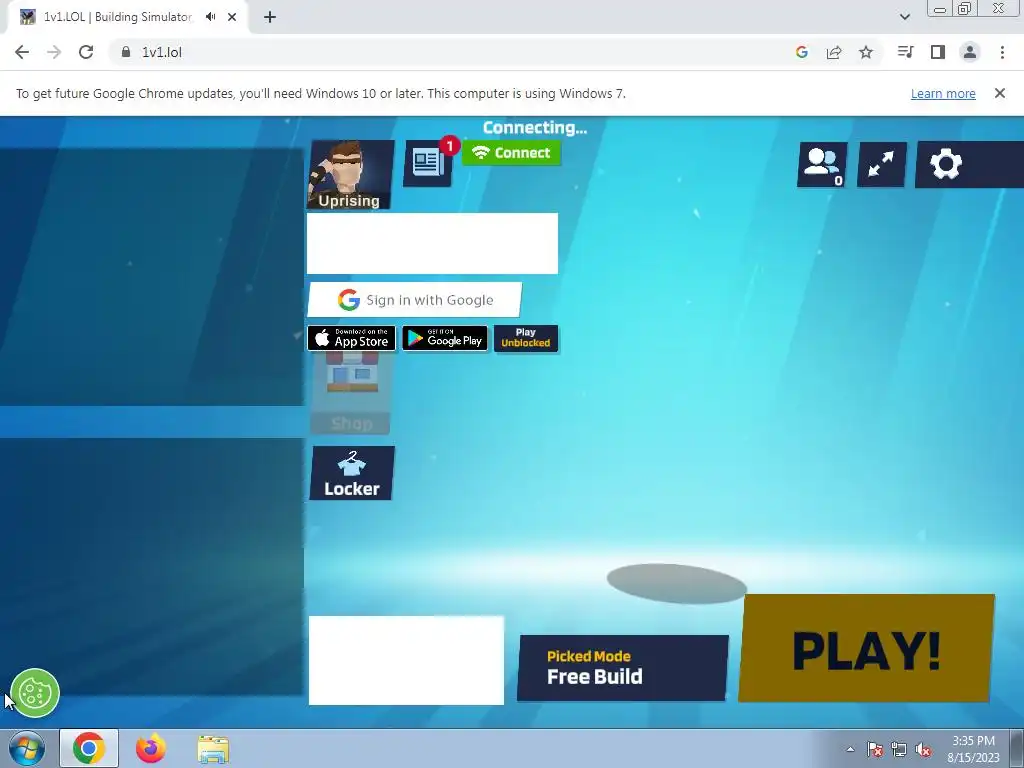Image resolution: width=1024 pixels, height=768 pixels.
Task: Bookmark this page with star icon
Action: [x=866, y=52]
